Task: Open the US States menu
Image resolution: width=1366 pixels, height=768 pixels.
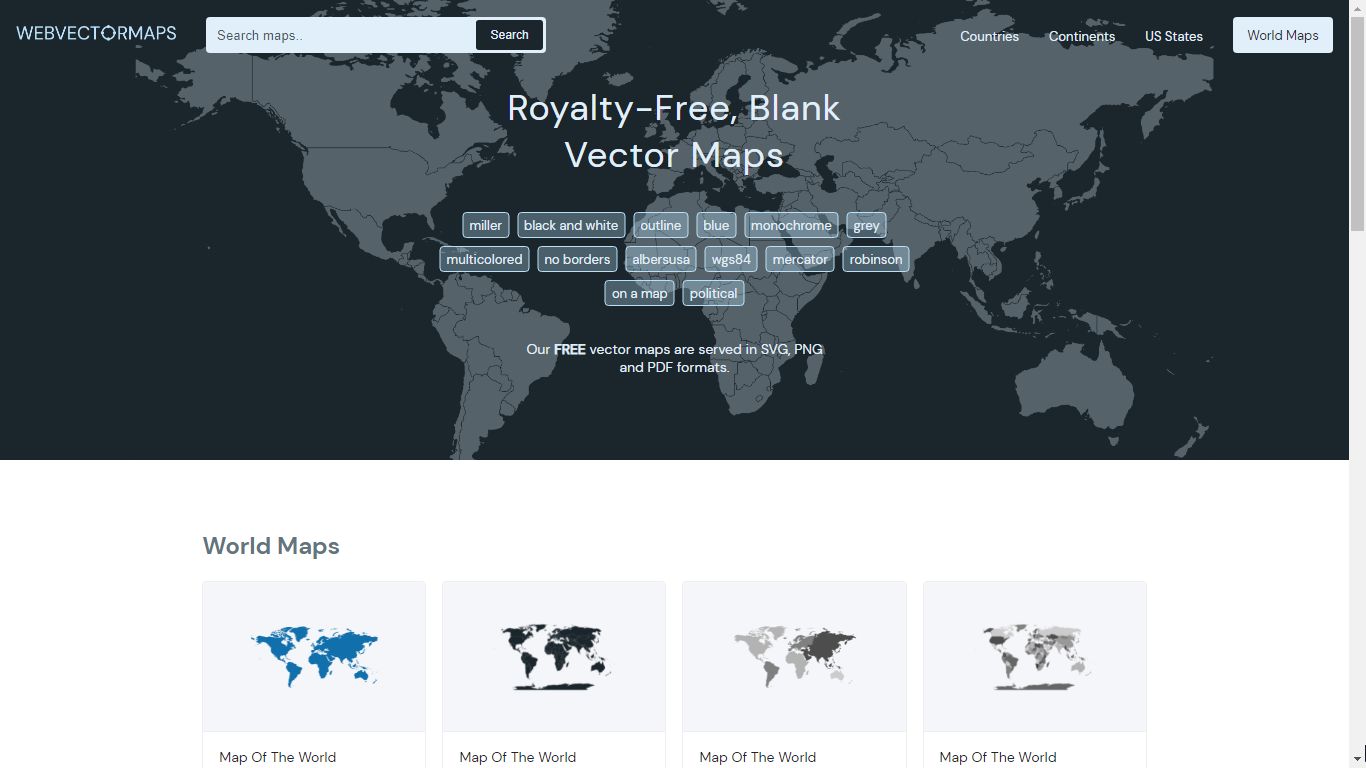Action: pyautogui.click(x=1173, y=36)
